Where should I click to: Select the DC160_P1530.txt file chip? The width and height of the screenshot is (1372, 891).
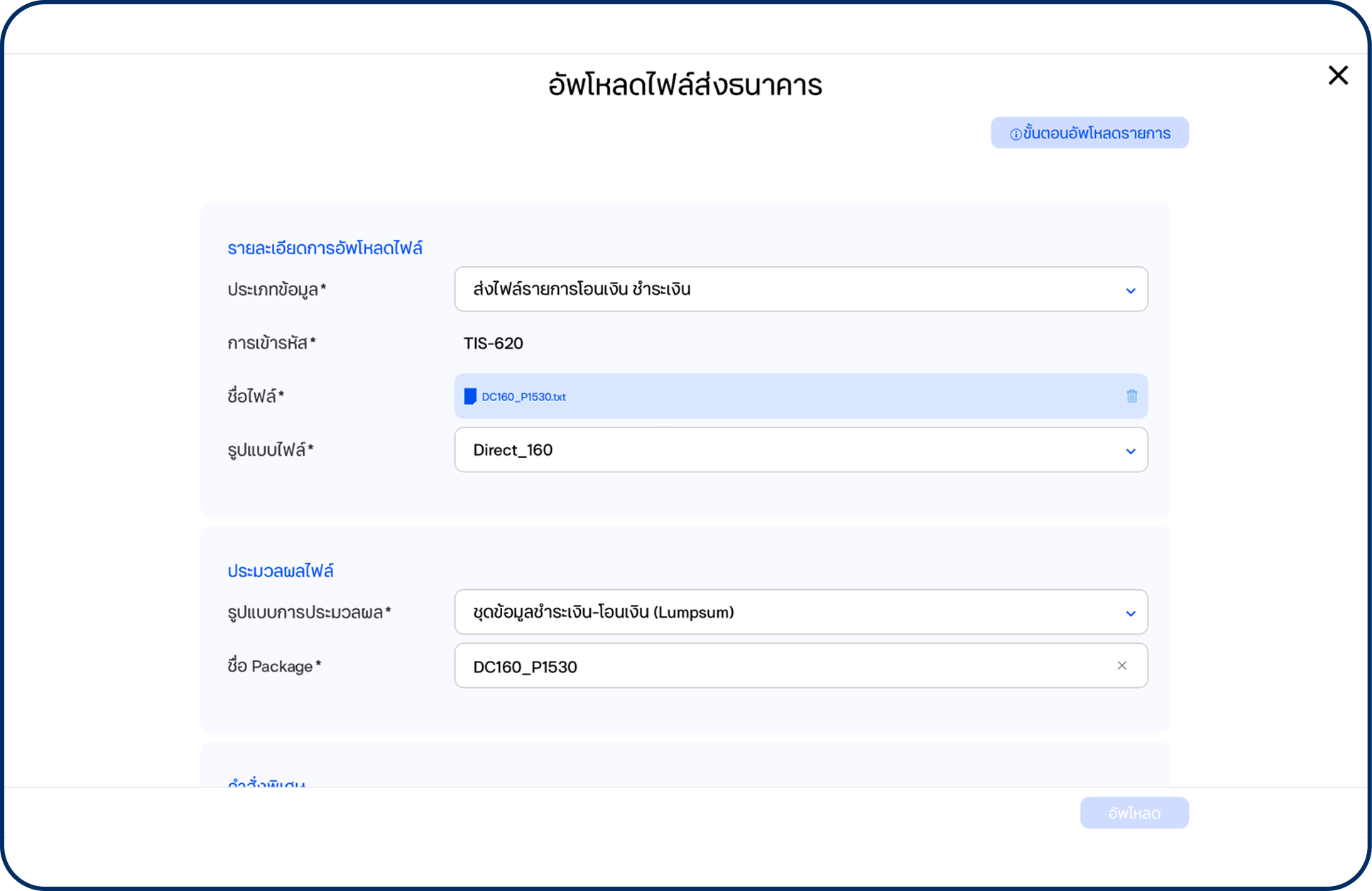point(523,396)
